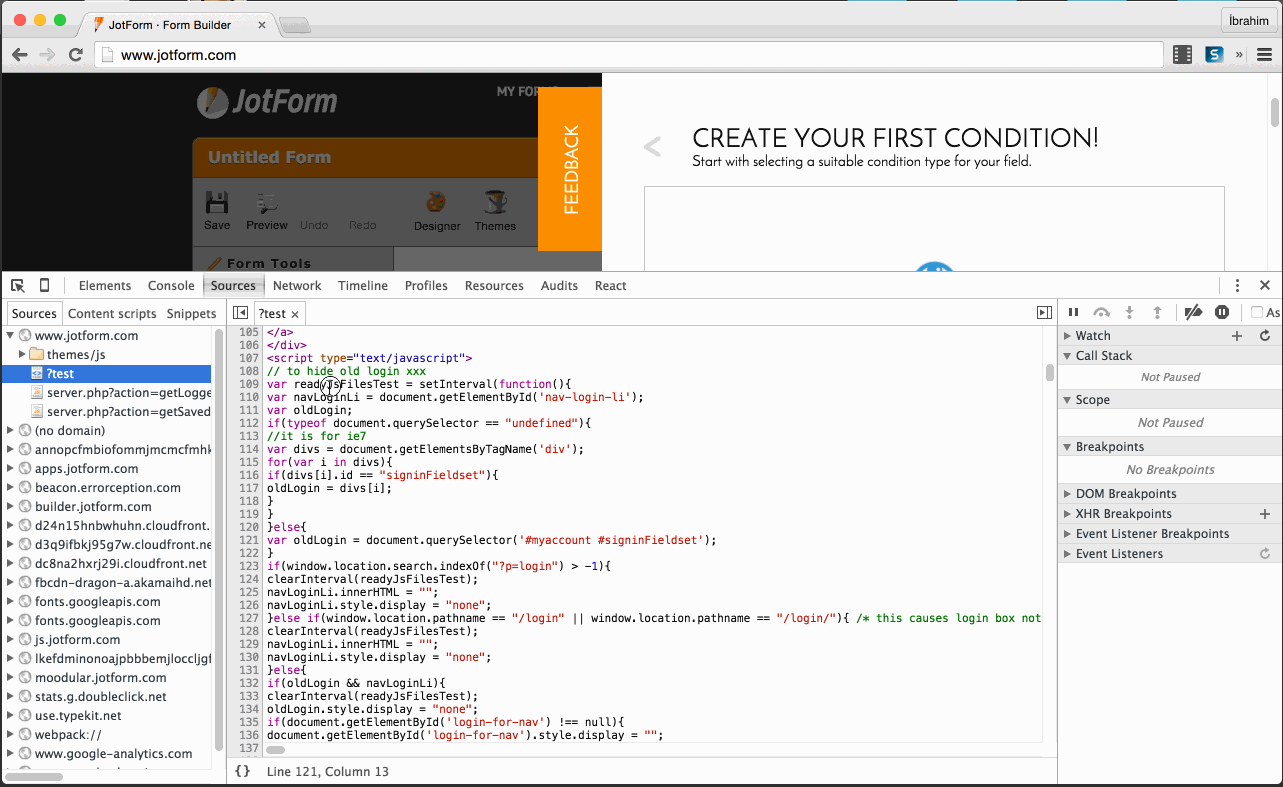Deactivate all breakpoints
1283x787 pixels.
click(x=1193, y=313)
